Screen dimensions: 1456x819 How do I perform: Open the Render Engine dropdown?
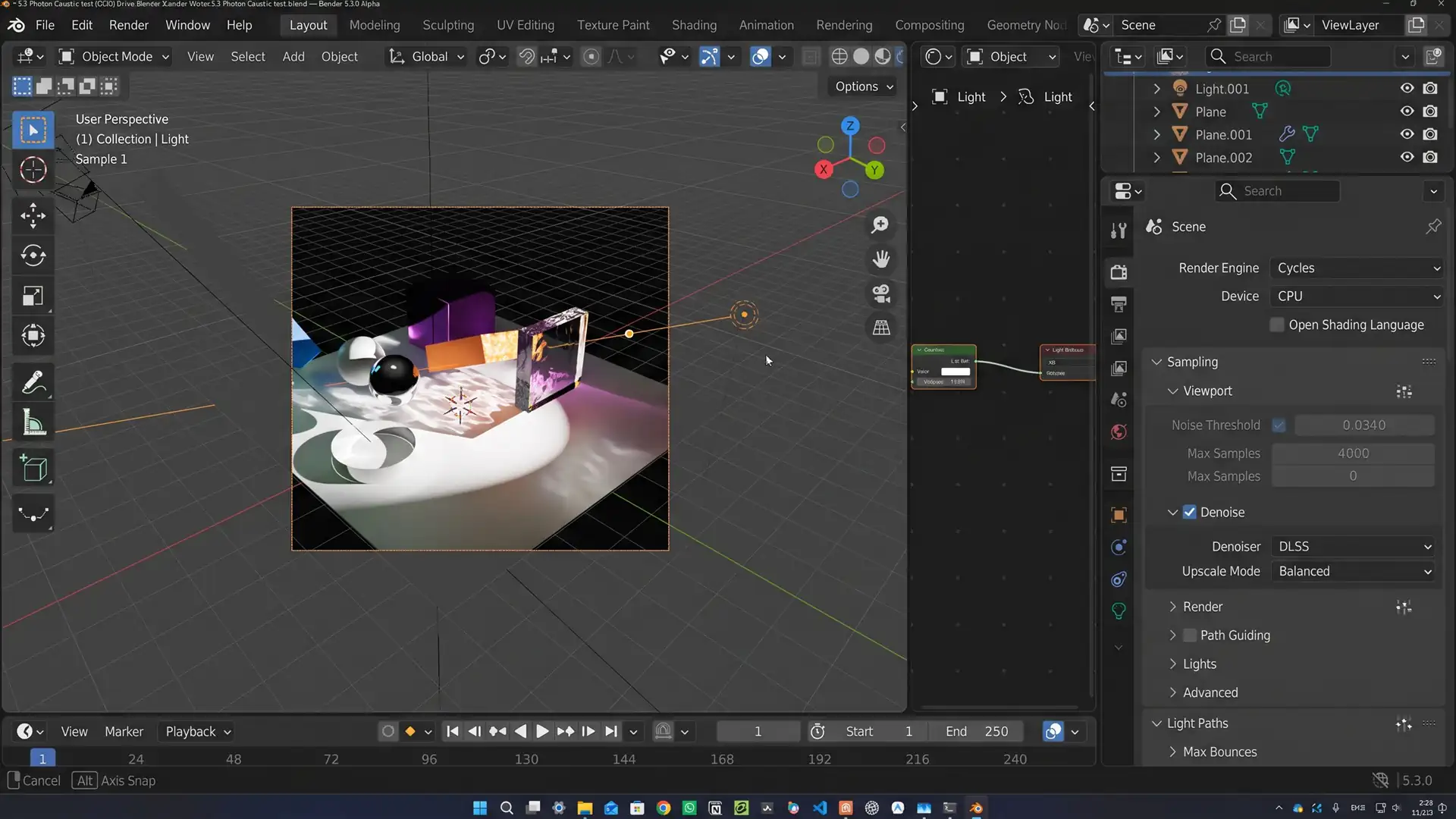1357,268
